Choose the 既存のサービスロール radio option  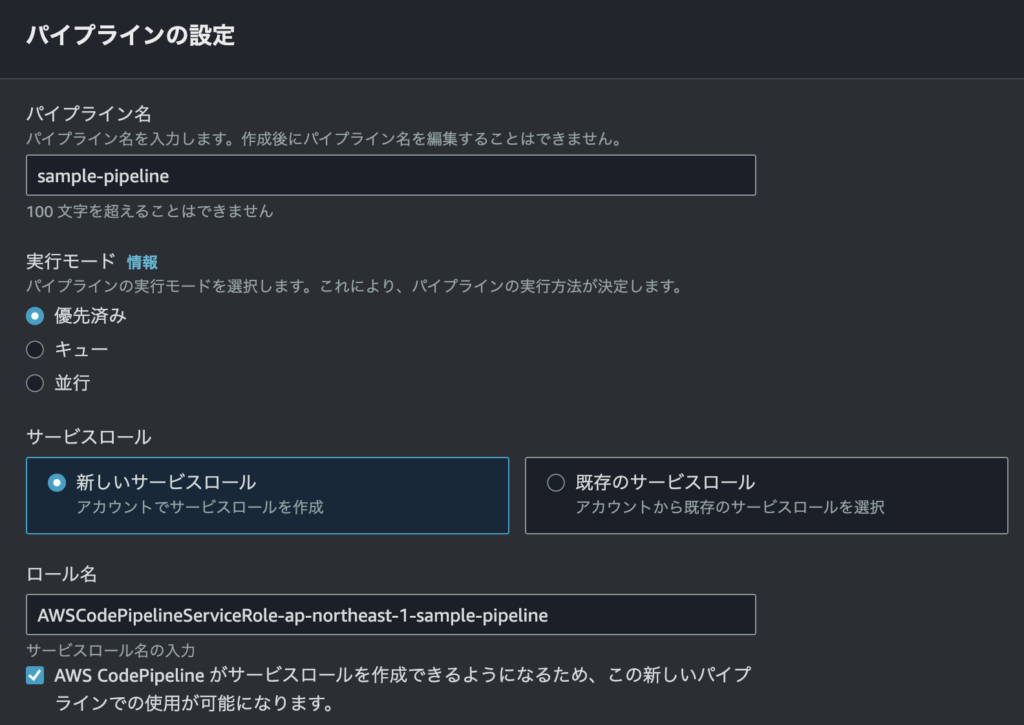point(556,483)
